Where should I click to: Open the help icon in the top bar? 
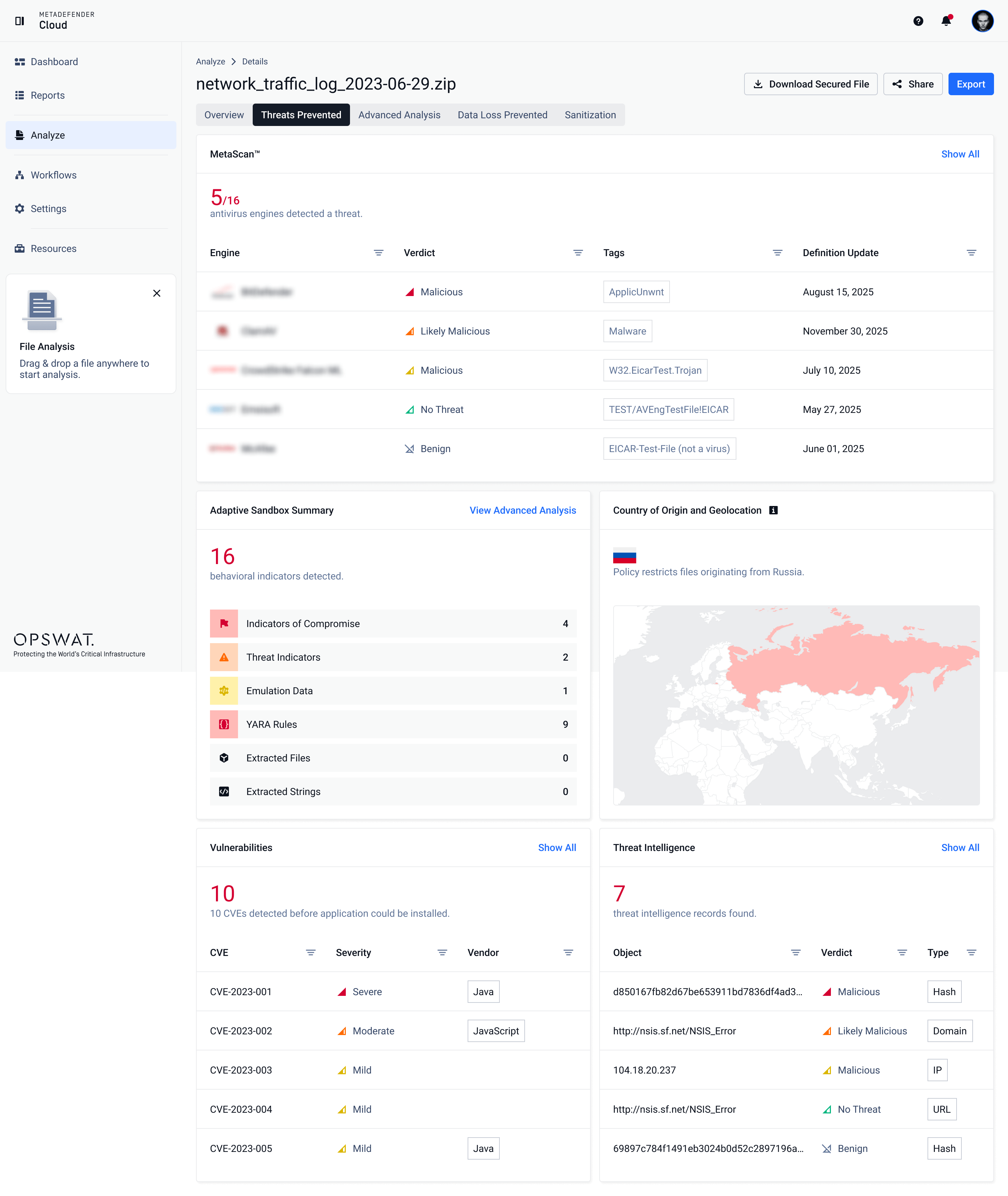919,21
